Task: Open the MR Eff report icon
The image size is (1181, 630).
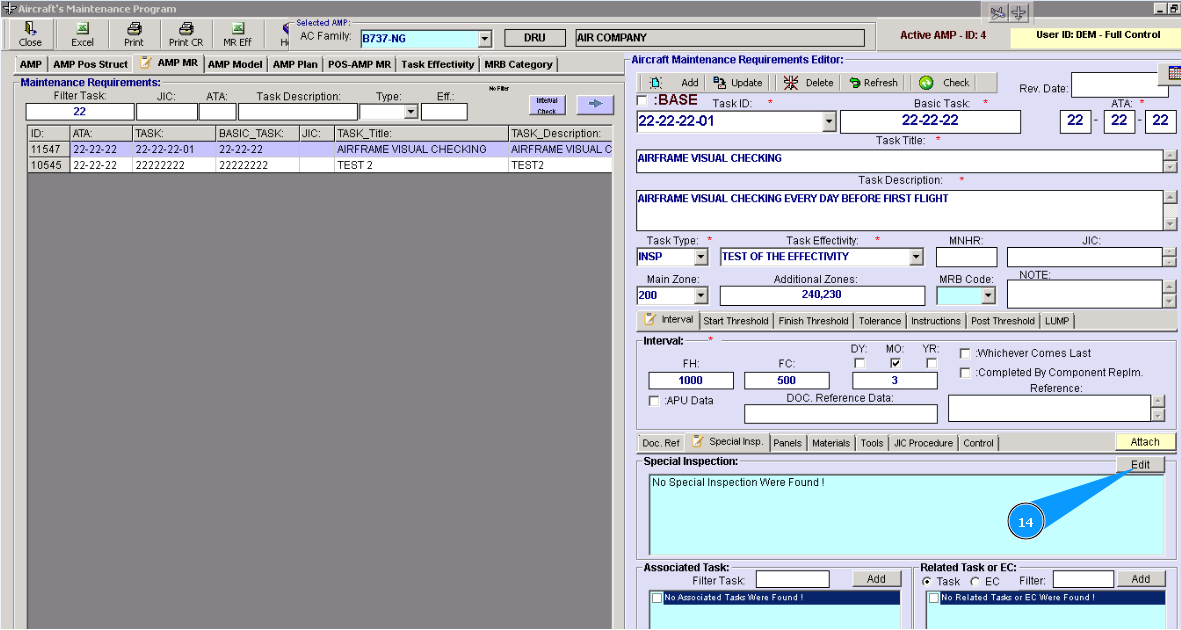Action: pyautogui.click(x=237, y=29)
